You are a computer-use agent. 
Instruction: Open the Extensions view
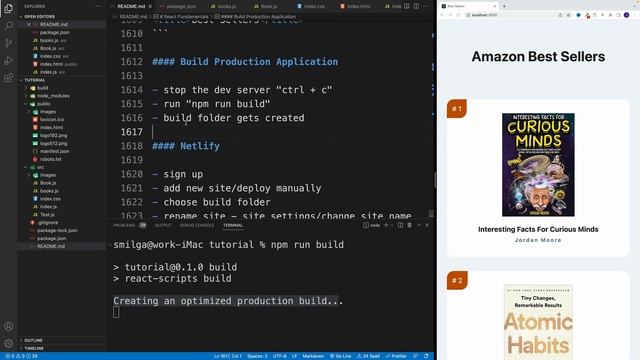(8, 78)
